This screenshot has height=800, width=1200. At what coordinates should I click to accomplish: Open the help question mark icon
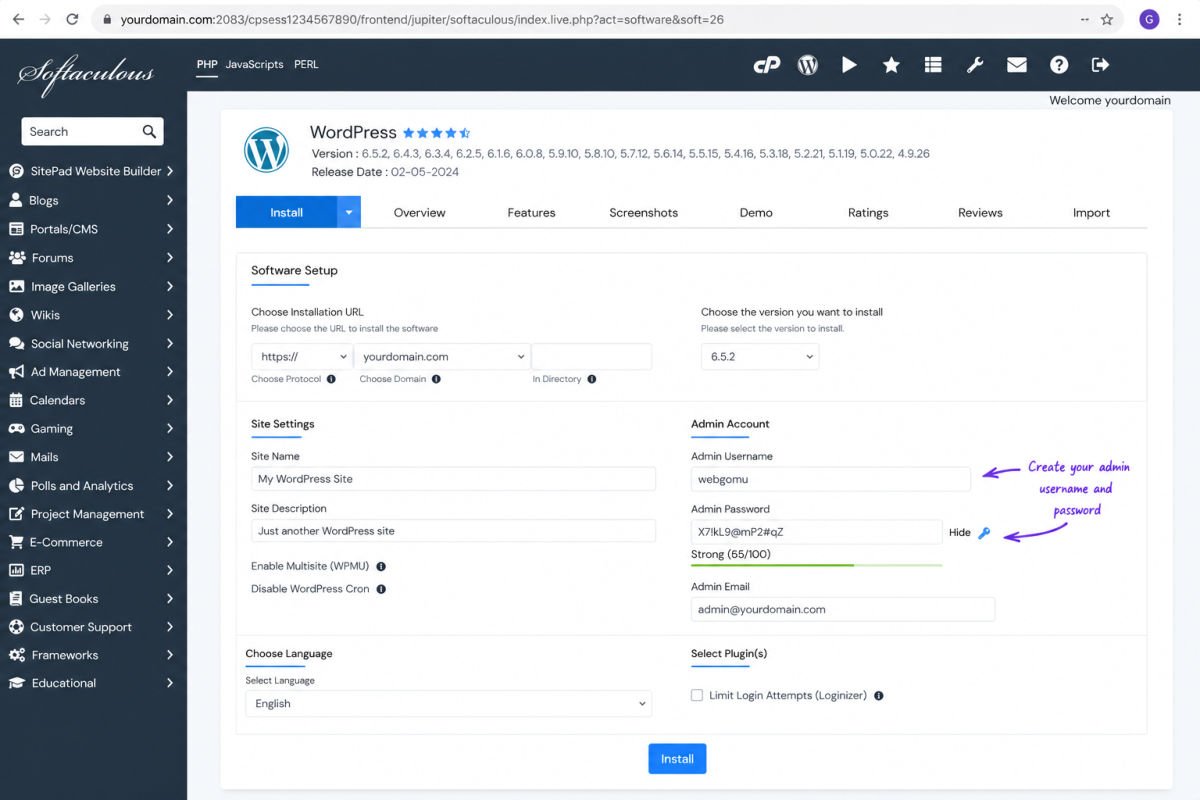[x=1059, y=65]
